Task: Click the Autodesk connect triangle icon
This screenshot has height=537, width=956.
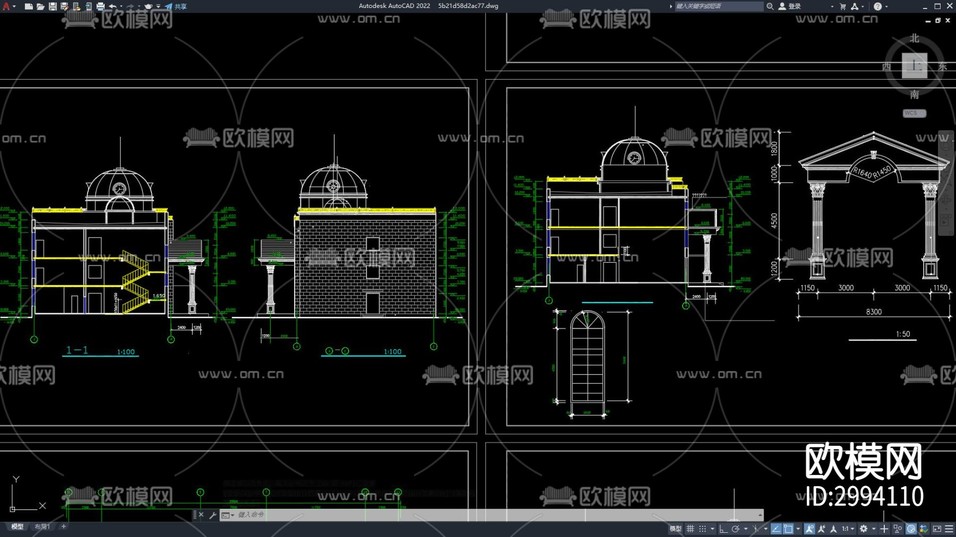Action: [854, 6]
